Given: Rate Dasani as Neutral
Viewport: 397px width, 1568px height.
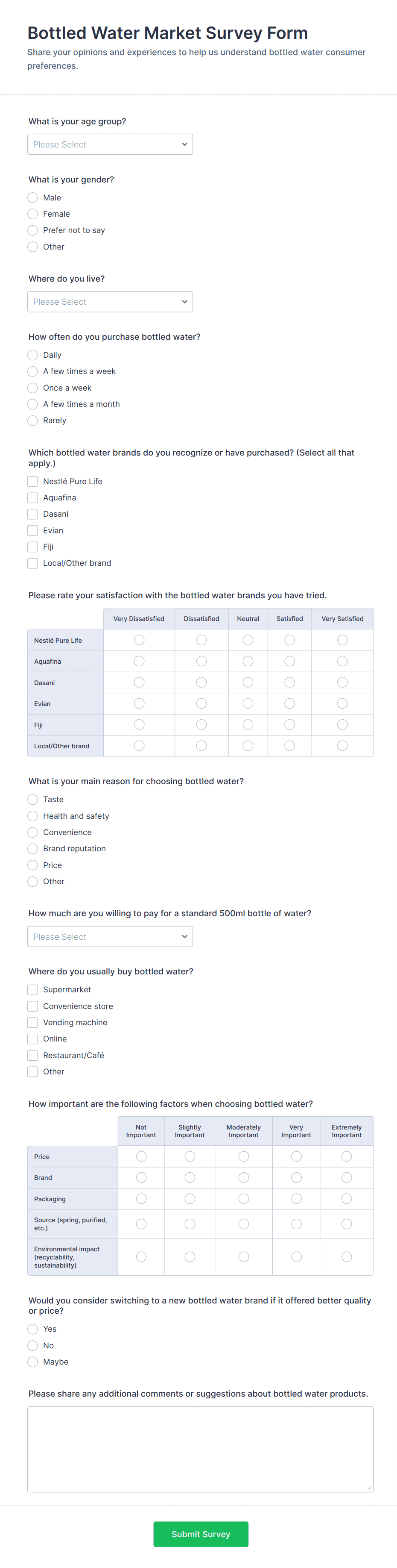Looking at the screenshot, I should pos(248,683).
